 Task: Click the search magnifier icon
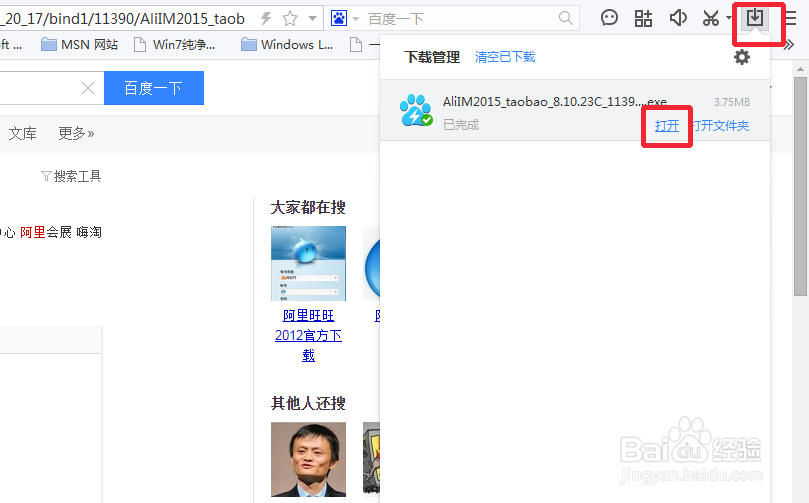pyautogui.click(x=565, y=19)
